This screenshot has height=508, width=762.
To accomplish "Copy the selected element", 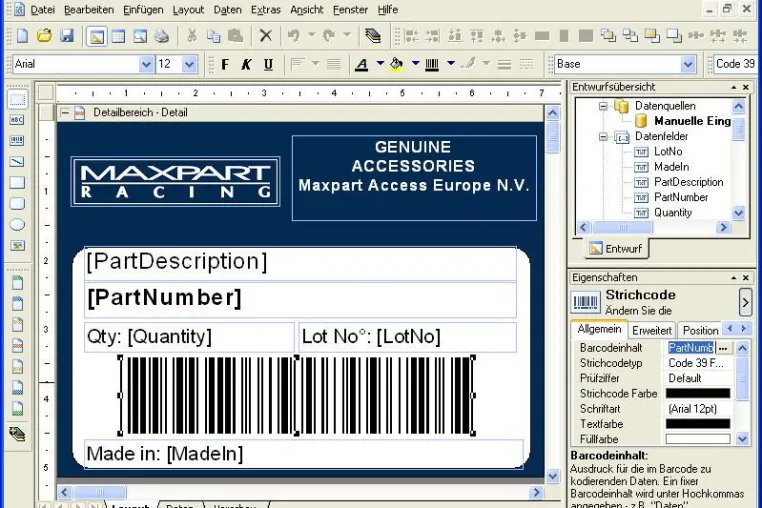I will (x=213, y=35).
